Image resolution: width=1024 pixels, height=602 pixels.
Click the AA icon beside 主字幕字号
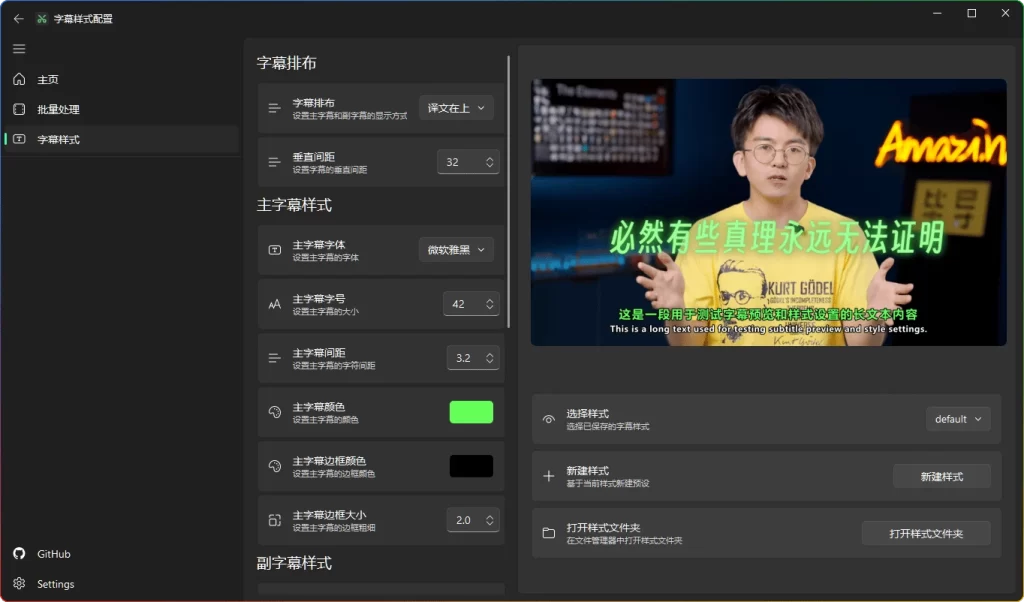(275, 303)
